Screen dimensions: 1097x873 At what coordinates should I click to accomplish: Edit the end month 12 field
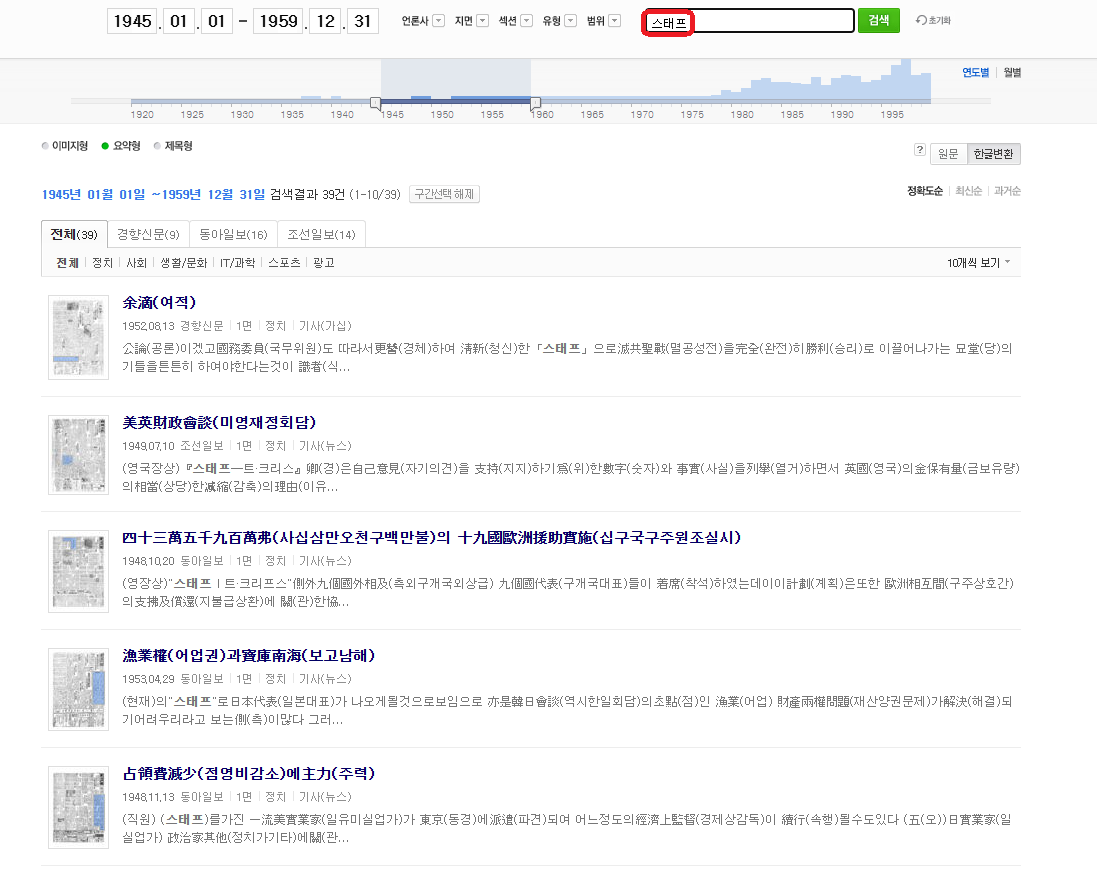point(325,21)
